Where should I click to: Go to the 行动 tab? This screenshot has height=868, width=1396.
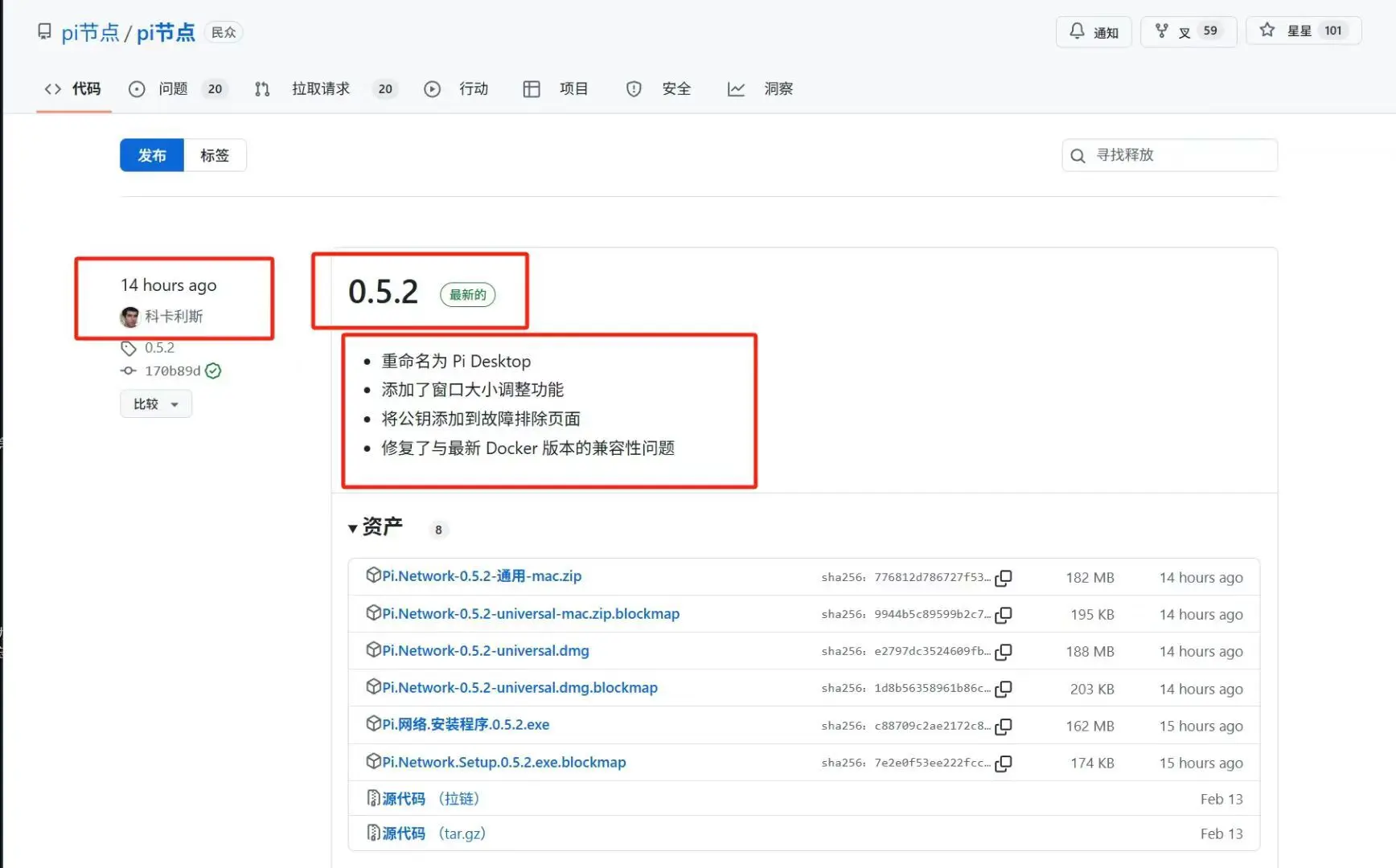456,88
